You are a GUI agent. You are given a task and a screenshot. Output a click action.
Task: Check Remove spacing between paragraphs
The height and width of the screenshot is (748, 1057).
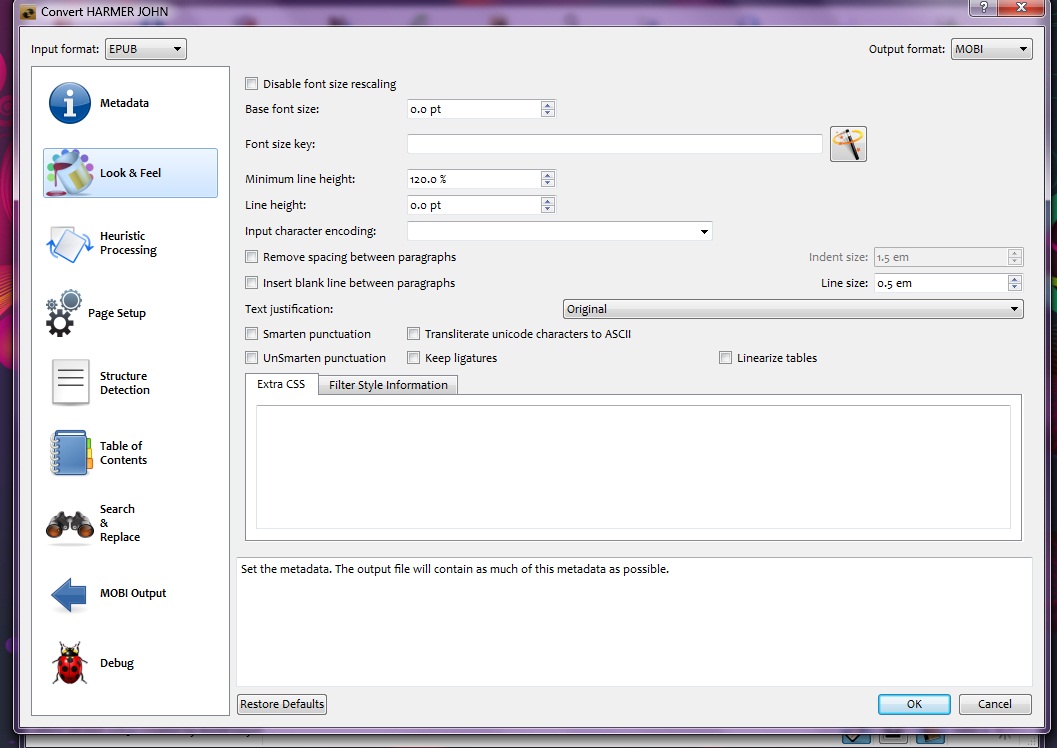pos(251,257)
